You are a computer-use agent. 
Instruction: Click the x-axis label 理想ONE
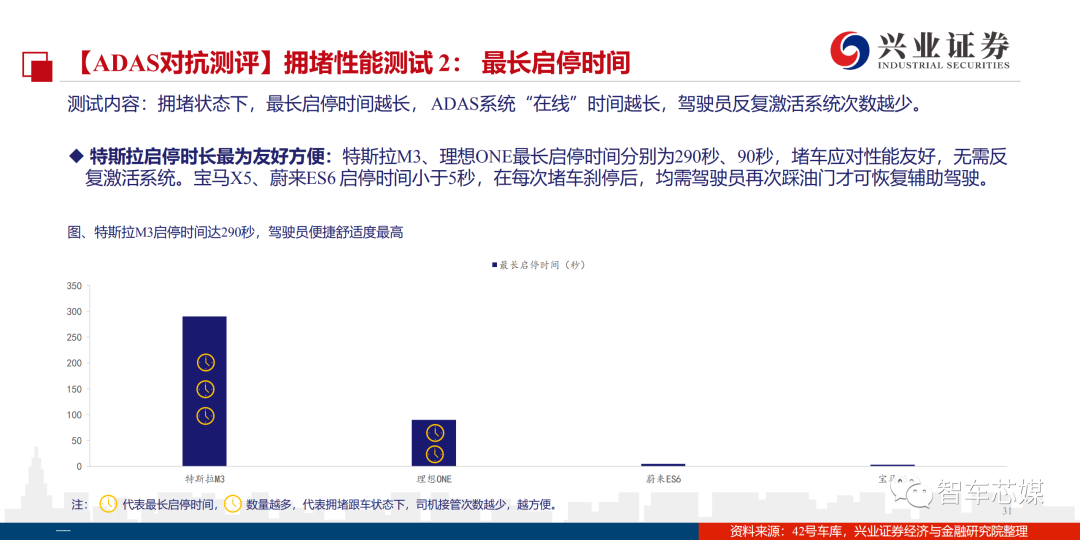pyautogui.click(x=434, y=477)
